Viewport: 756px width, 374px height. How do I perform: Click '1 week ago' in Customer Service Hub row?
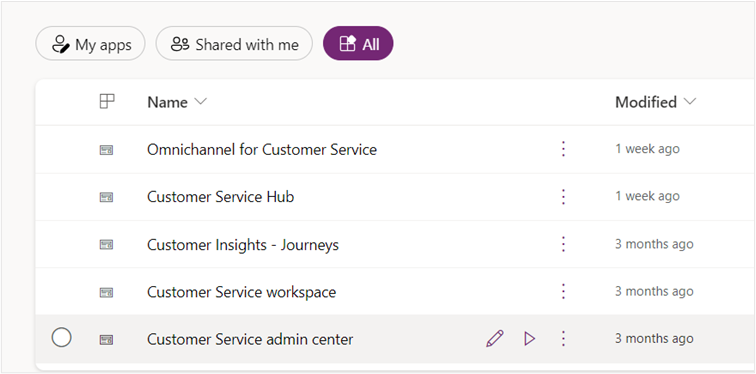pos(647,196)
